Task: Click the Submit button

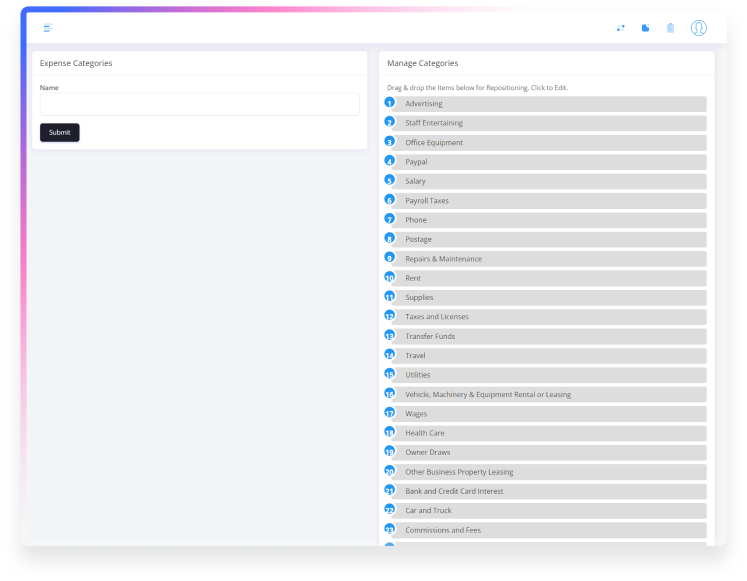Action: click(59, 132)
